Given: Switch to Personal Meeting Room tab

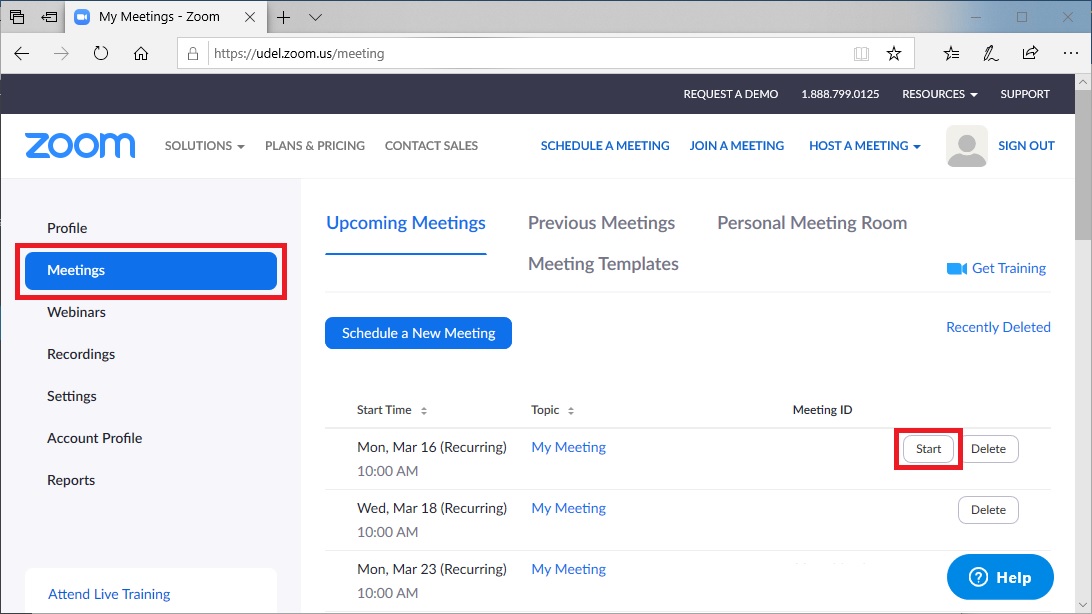Looking at the screenshot, I should tap(812, 223).
